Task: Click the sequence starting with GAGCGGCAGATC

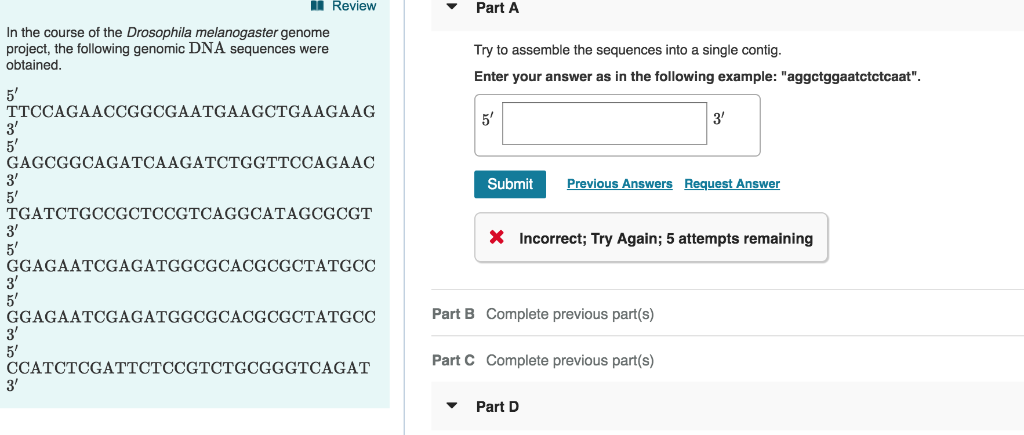Action: 191,162
